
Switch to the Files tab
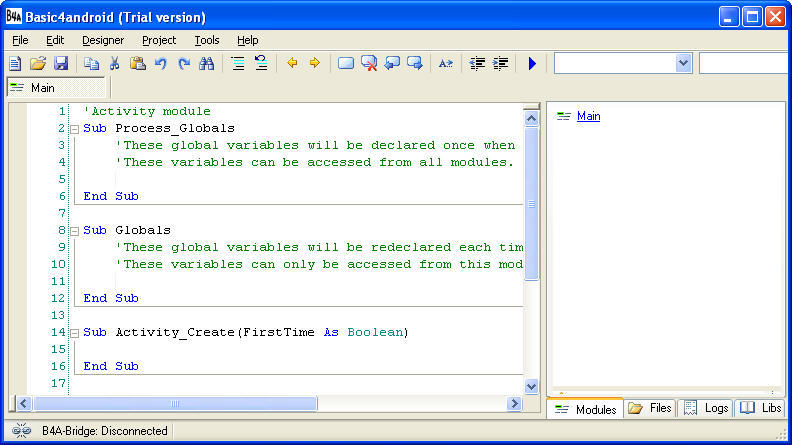click(x=650, y=408)
